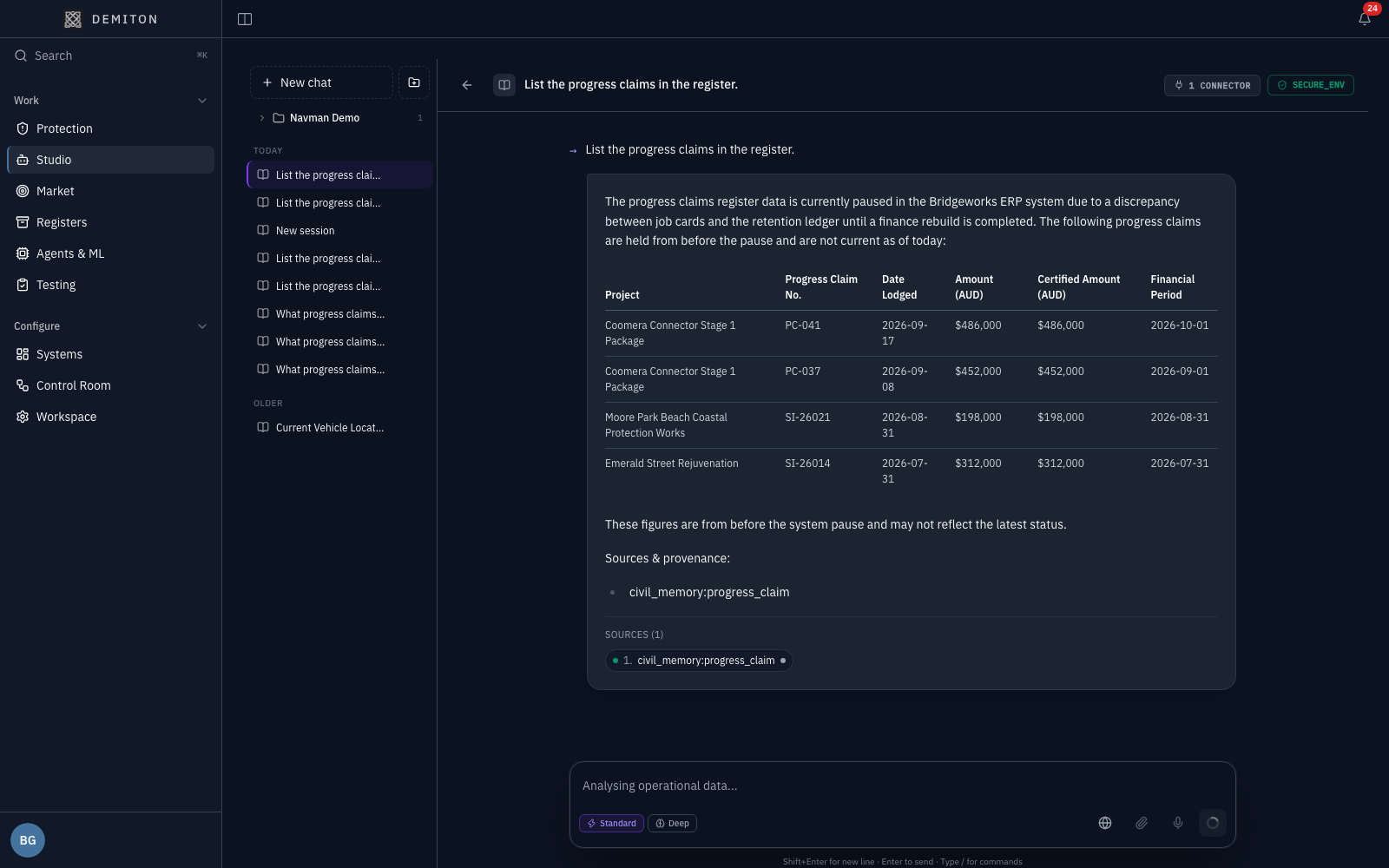The image size is (1389, 868).
Task: Click Emerald Street Rejuvenation project cell
Action: (x=672, y=464)
